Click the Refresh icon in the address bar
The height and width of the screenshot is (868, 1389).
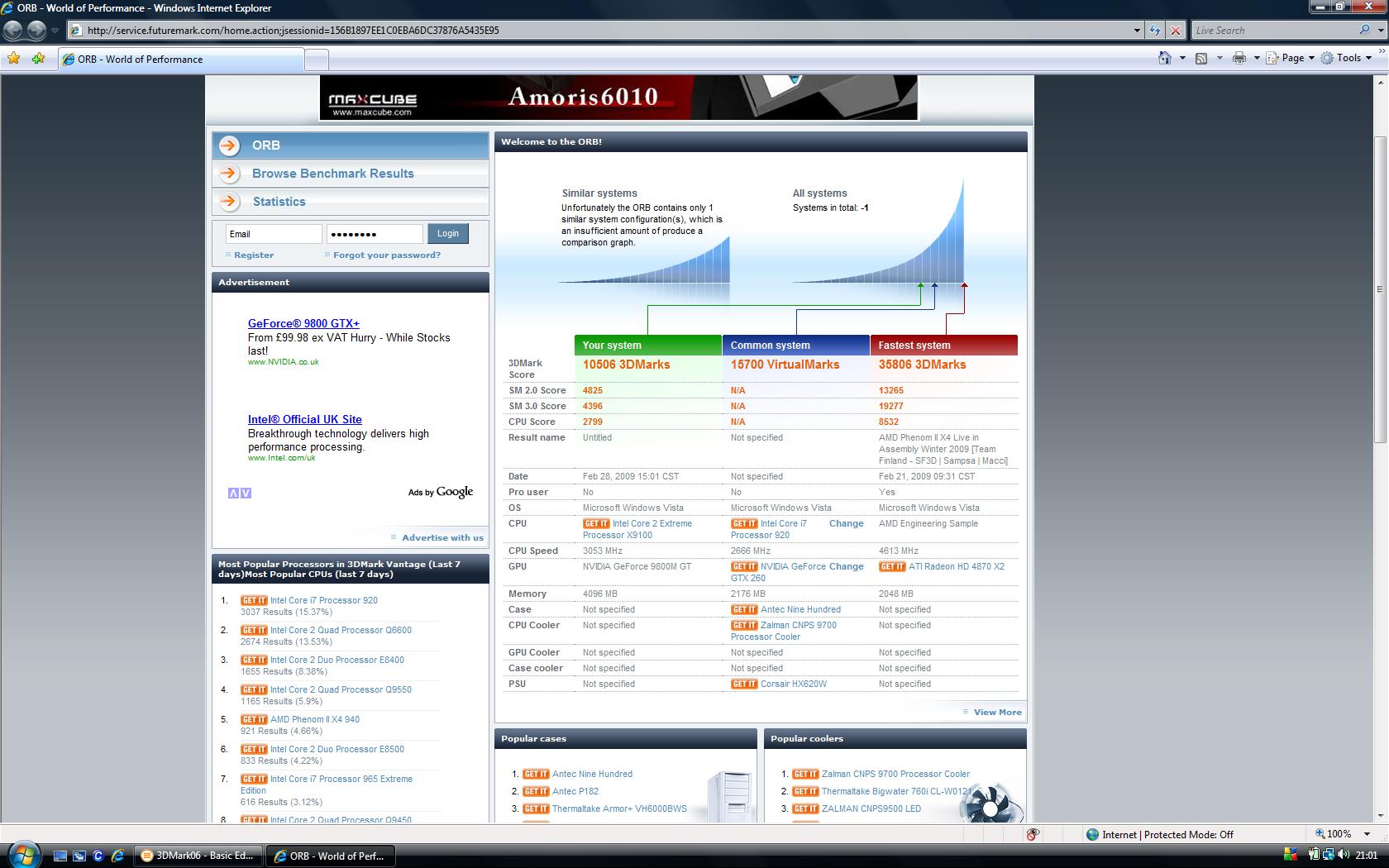[1155, 31]
